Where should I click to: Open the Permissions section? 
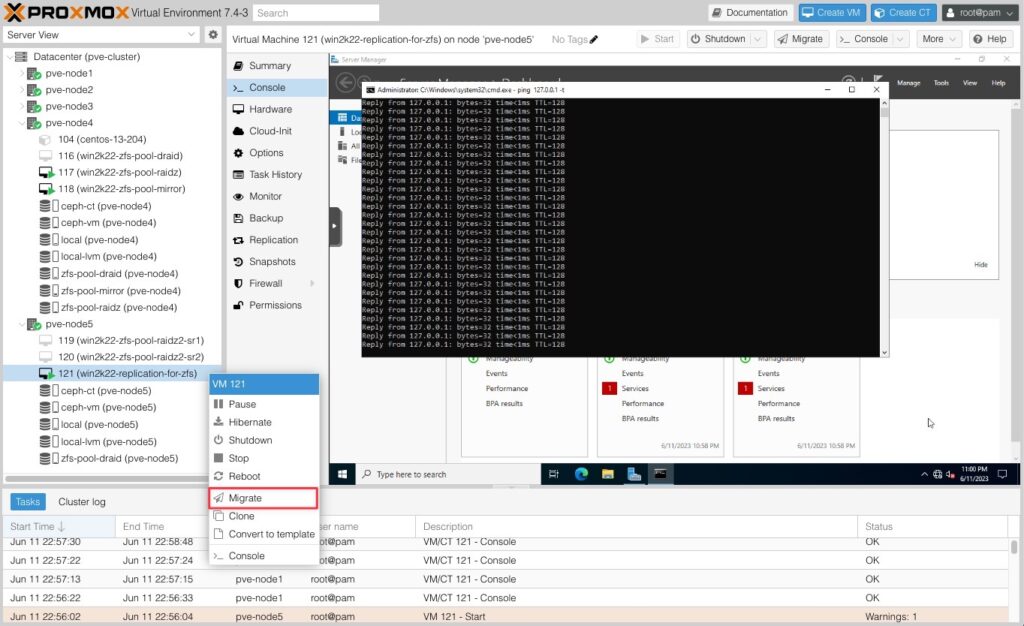click(275, 305)
